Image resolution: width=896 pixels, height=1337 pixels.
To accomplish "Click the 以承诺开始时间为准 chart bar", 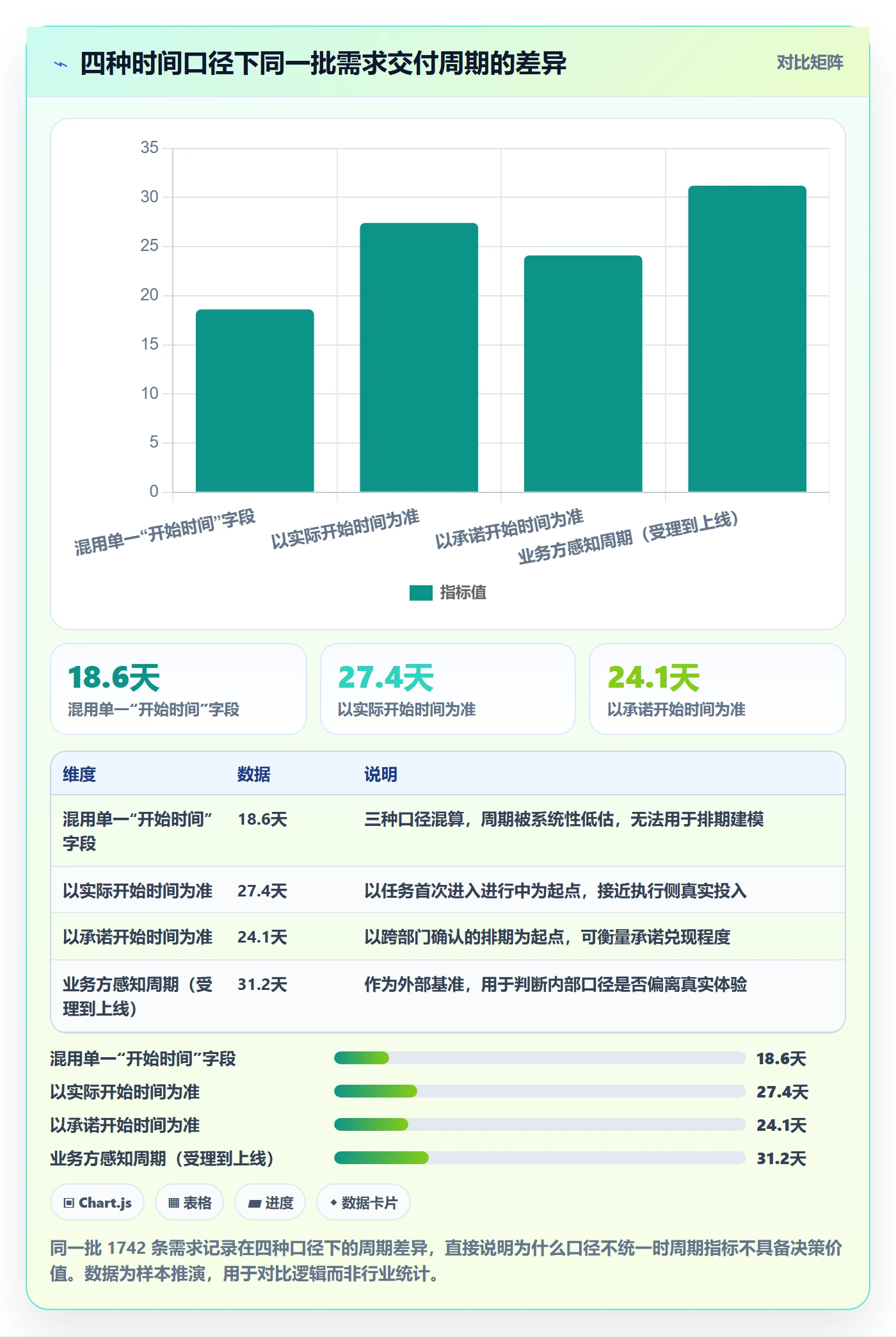I will [x=583, y=374].
